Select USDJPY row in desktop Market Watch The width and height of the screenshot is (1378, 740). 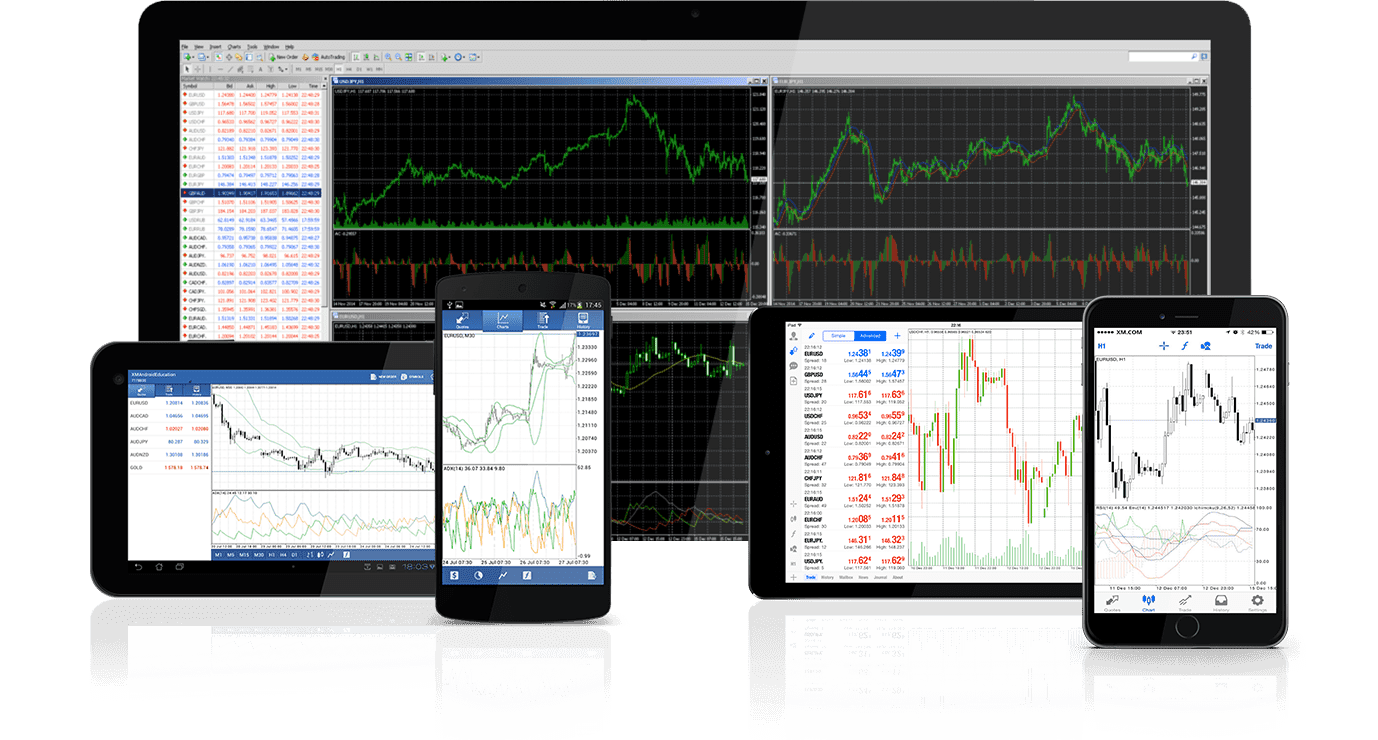pos(251,113)
